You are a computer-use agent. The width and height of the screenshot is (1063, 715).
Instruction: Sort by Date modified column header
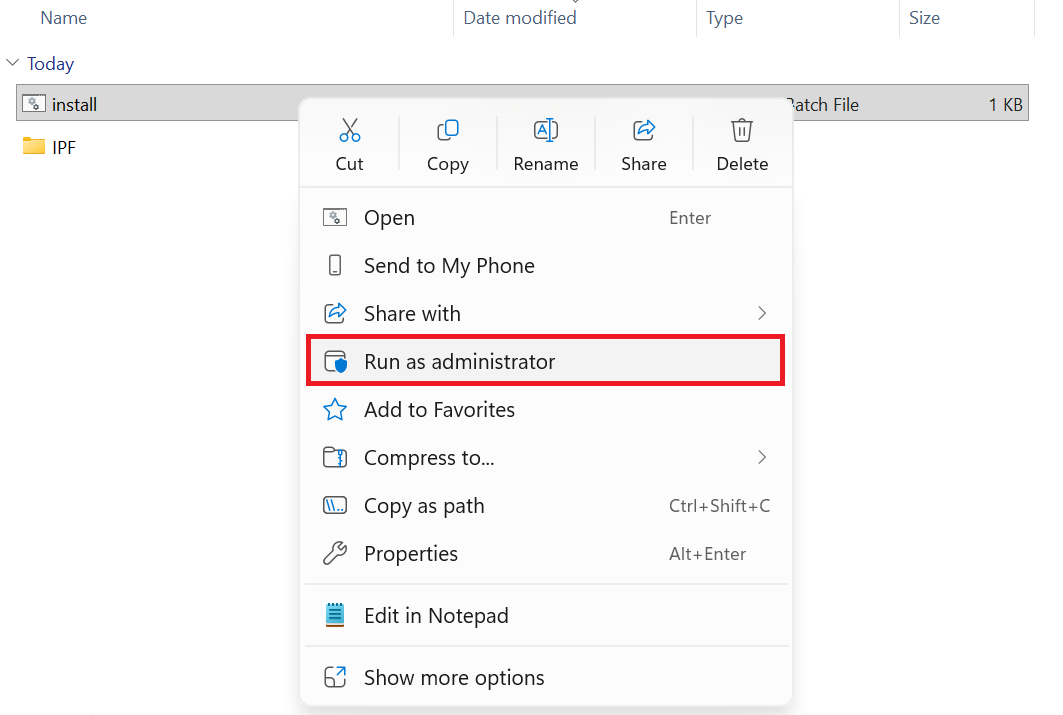520,18
